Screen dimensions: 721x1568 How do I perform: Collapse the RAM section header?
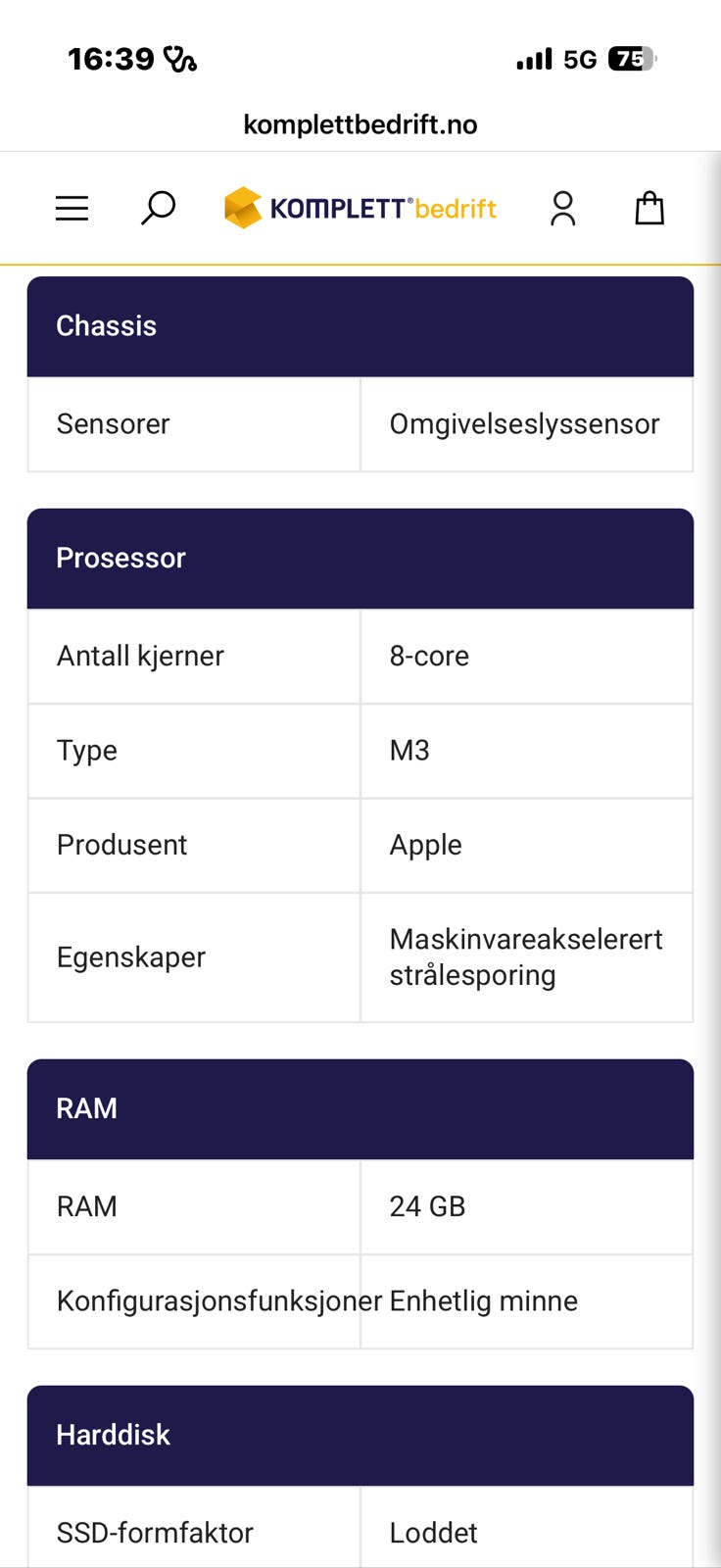point(360,1109)
